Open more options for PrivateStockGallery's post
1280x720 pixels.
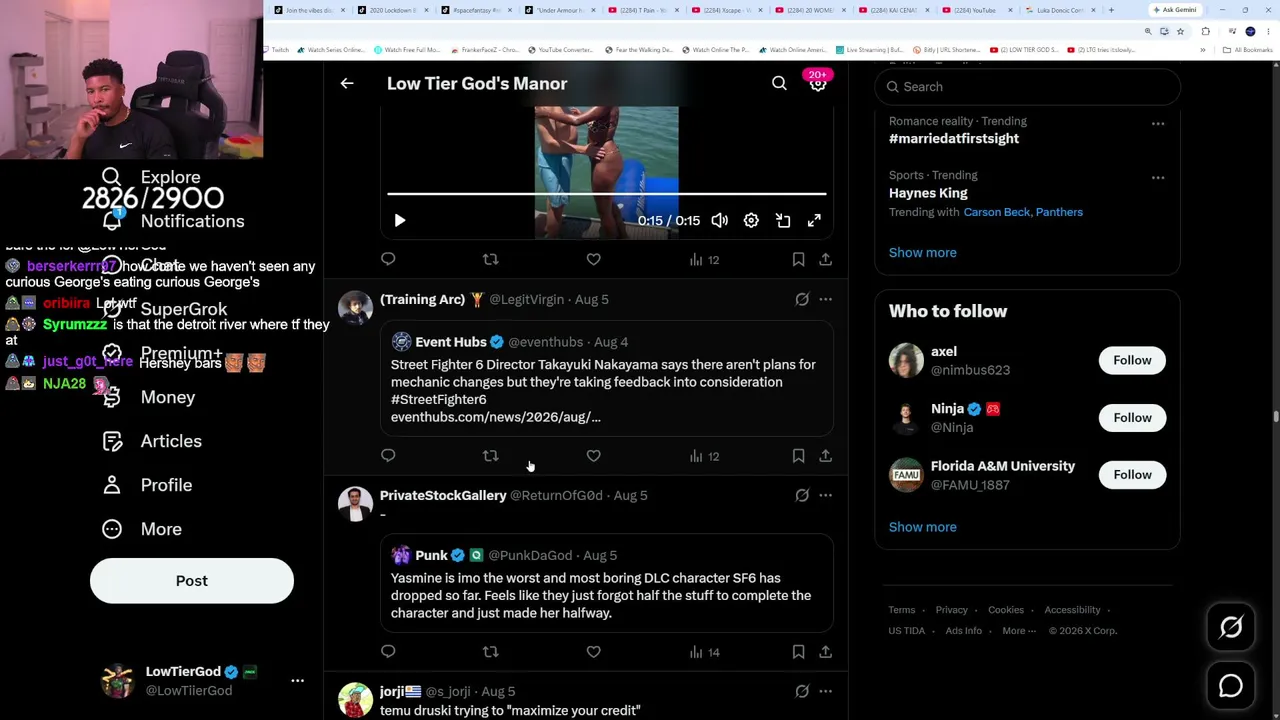(x=825, y=495)
